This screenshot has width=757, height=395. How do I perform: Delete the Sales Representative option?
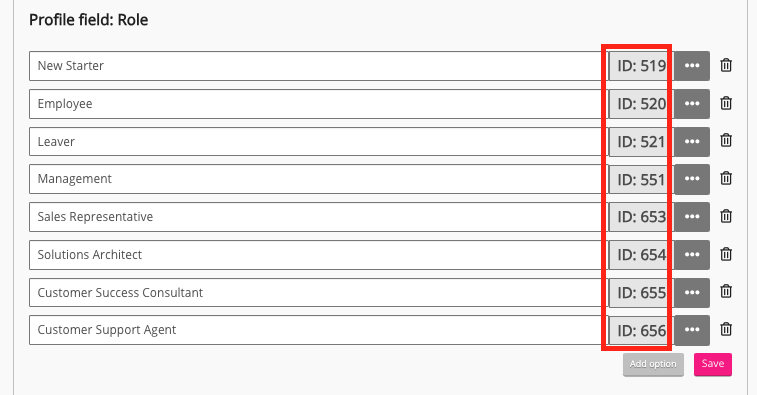pos(726,216)
